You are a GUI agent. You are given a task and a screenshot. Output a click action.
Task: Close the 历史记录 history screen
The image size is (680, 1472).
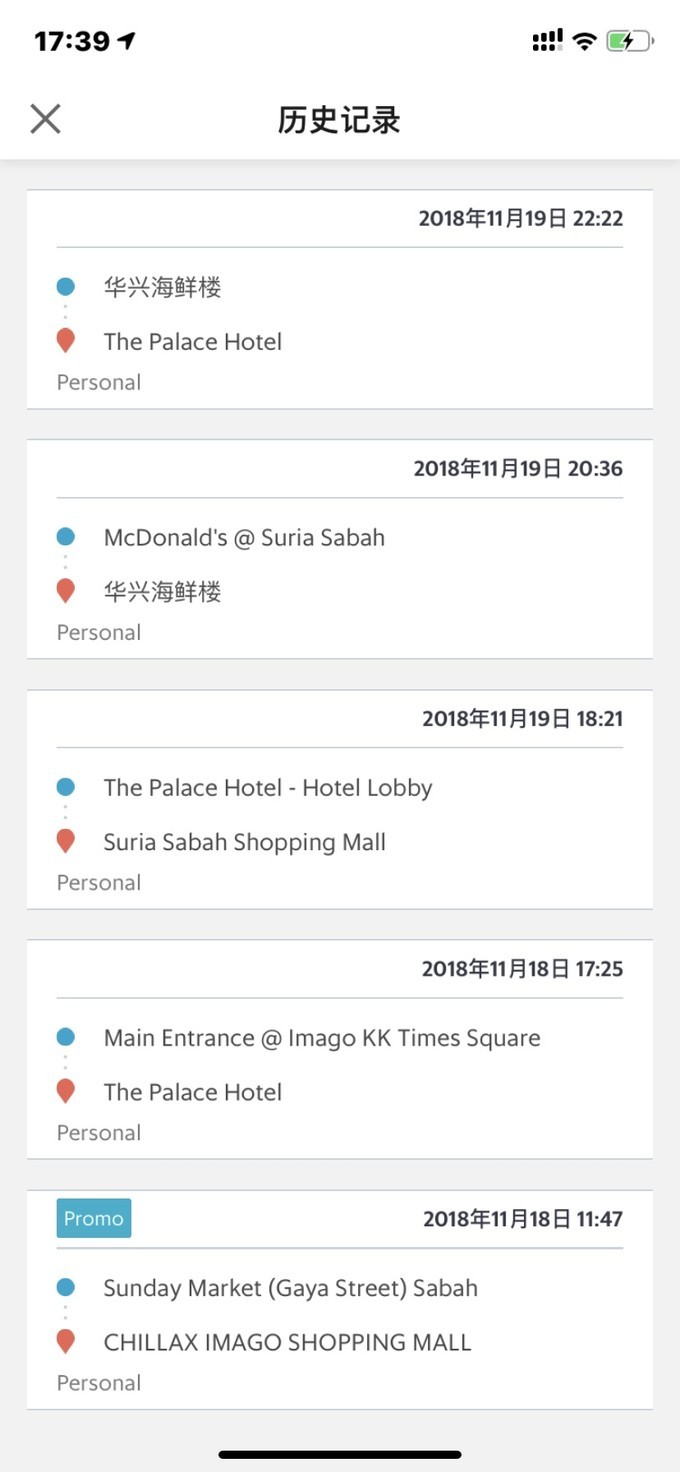pyautogui.click(x=45, y=119)
